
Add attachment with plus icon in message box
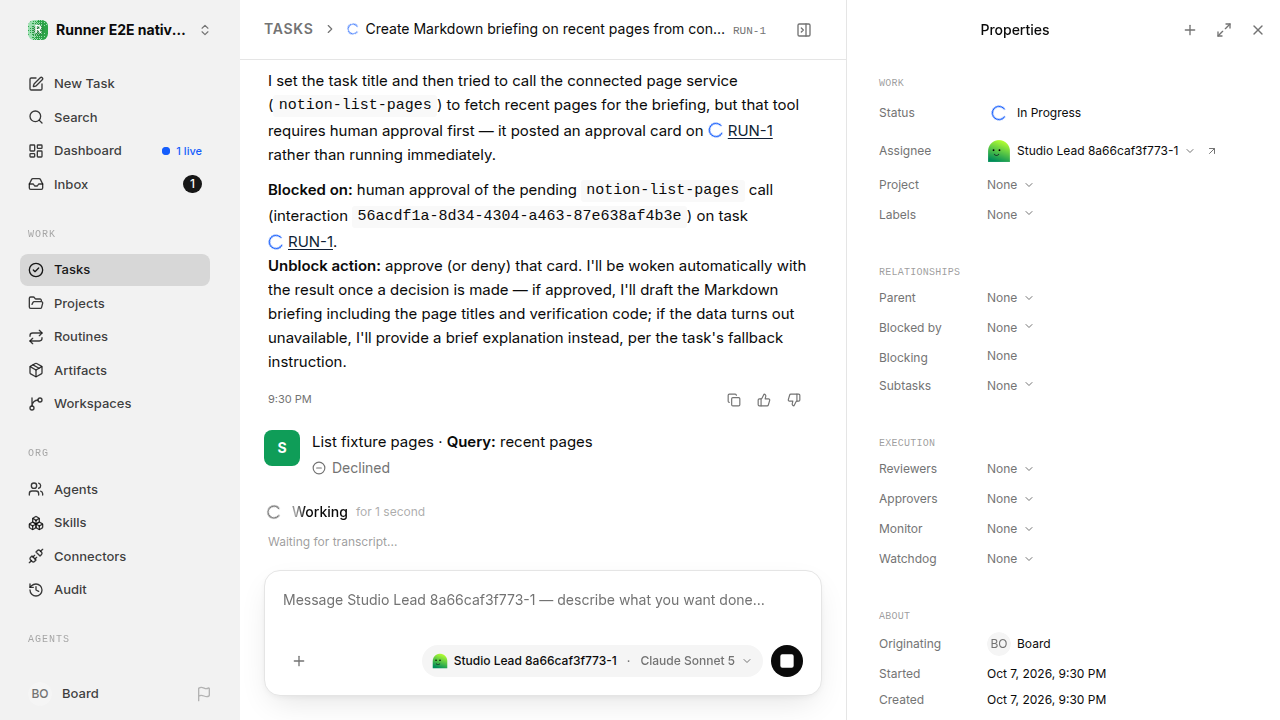tap(299, 661)
